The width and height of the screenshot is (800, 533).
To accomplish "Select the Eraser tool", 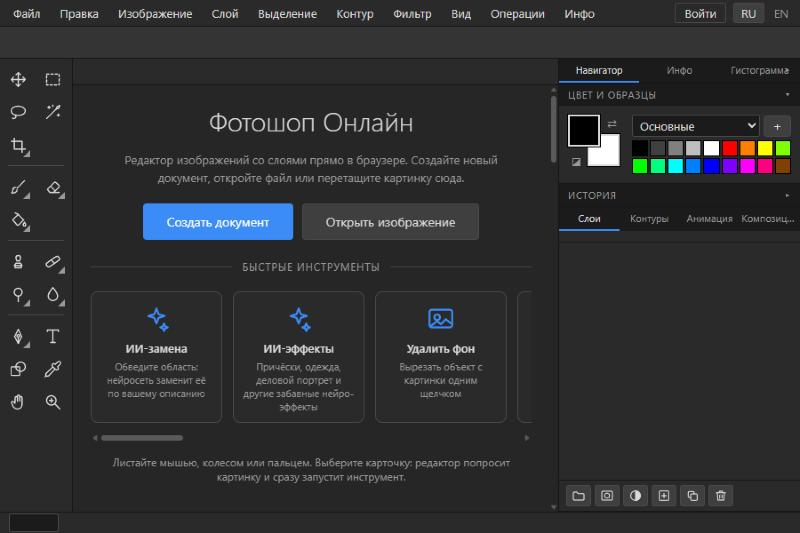I will 54,189.
